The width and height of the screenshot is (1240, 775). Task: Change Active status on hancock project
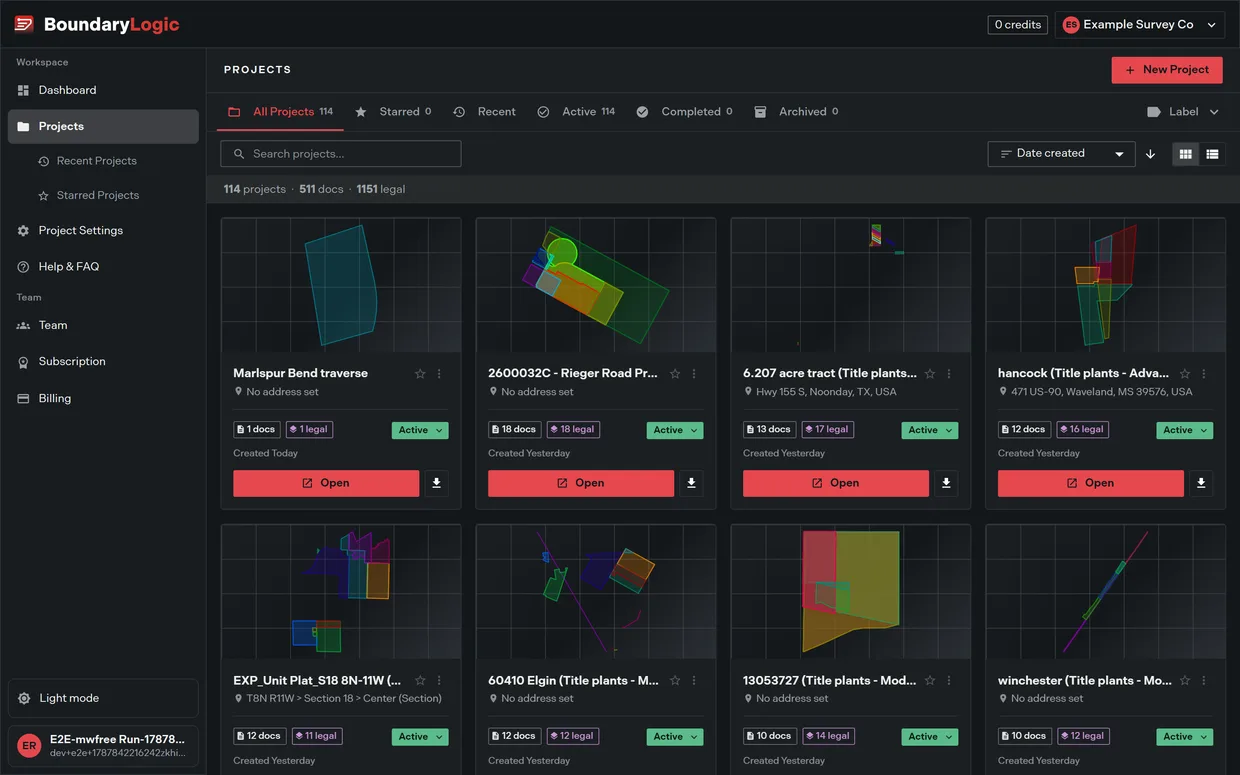click(x=1185, y=430)
